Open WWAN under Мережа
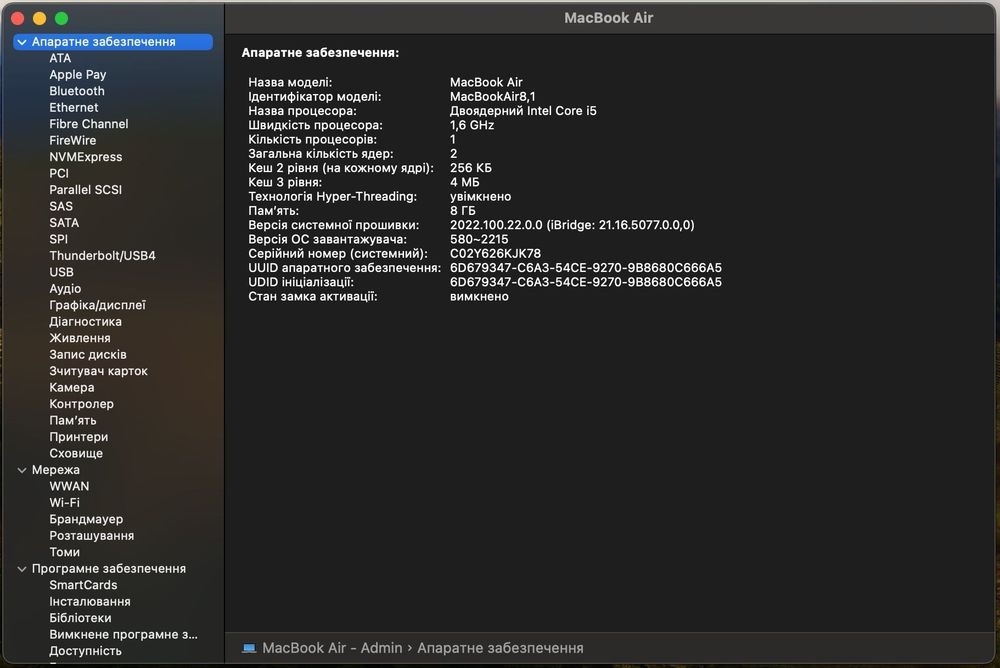 point(70,486)
